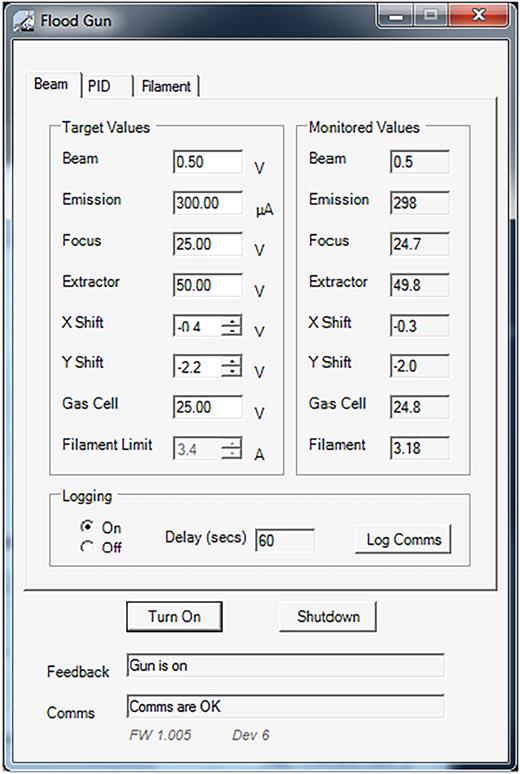Maximize the Flood Gun window
Viewport: 520px width, 774px height.
tap(431, 16)
